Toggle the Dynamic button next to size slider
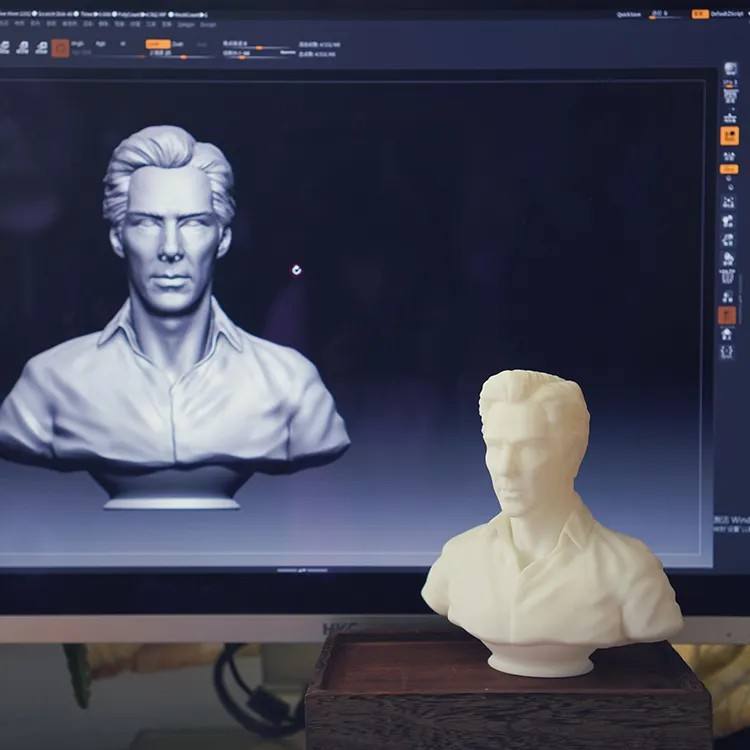 click(x=287, y=53)
